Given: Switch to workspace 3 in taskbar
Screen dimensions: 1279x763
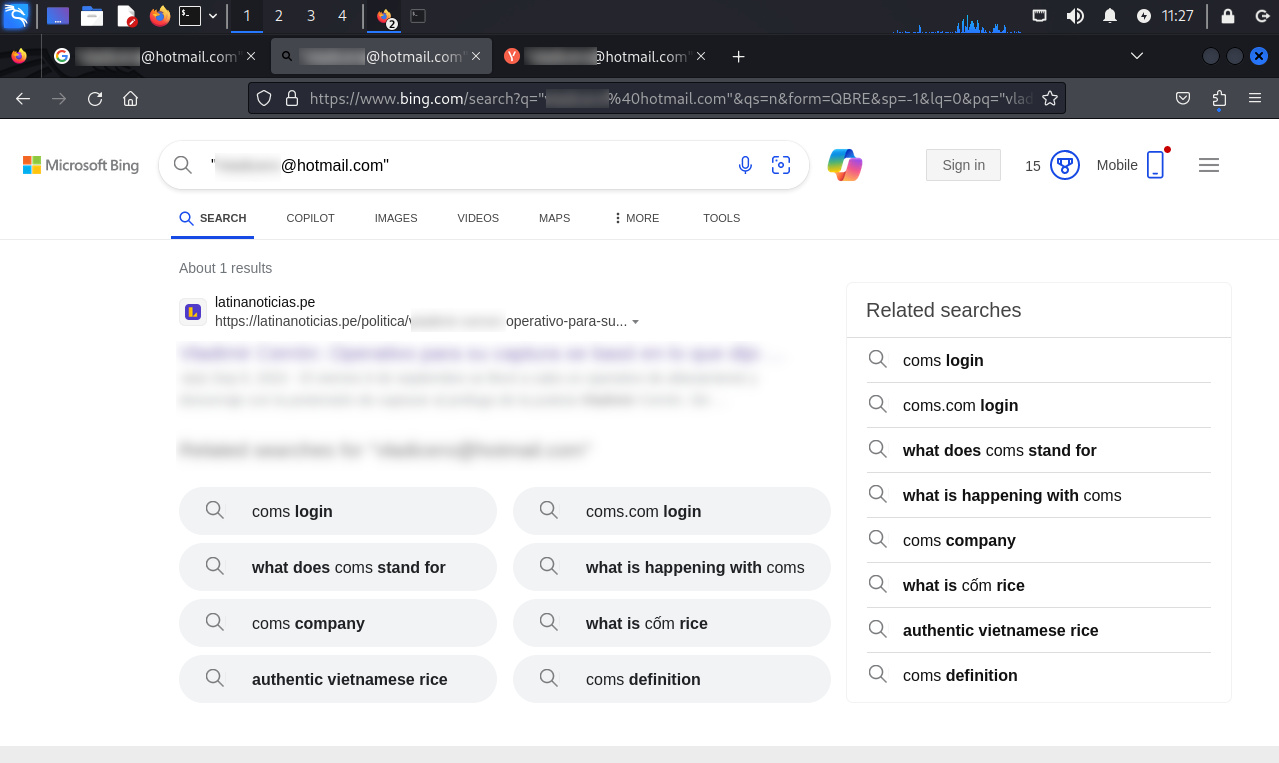Looking at the screenshot, I should pyautogui.click(x=310, y=16).
